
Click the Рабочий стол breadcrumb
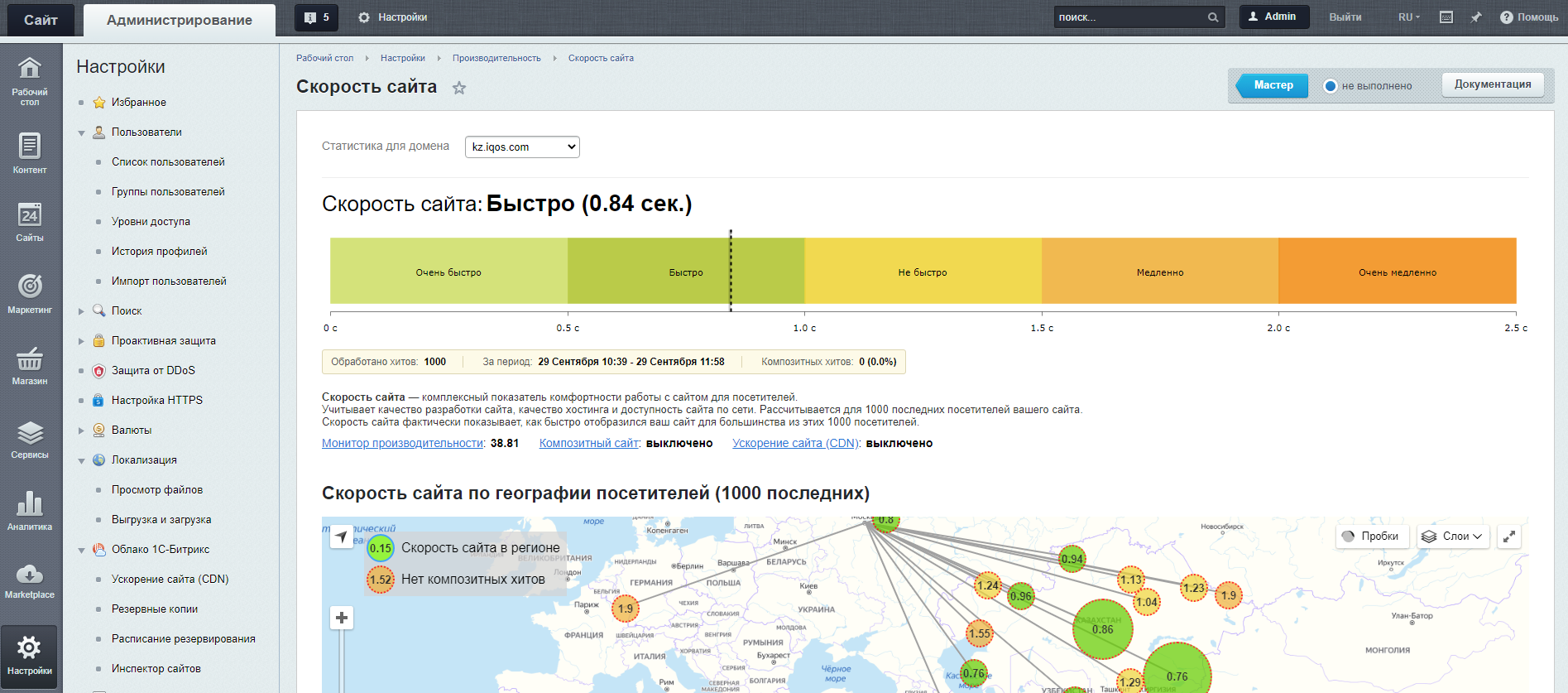(324, 58)
